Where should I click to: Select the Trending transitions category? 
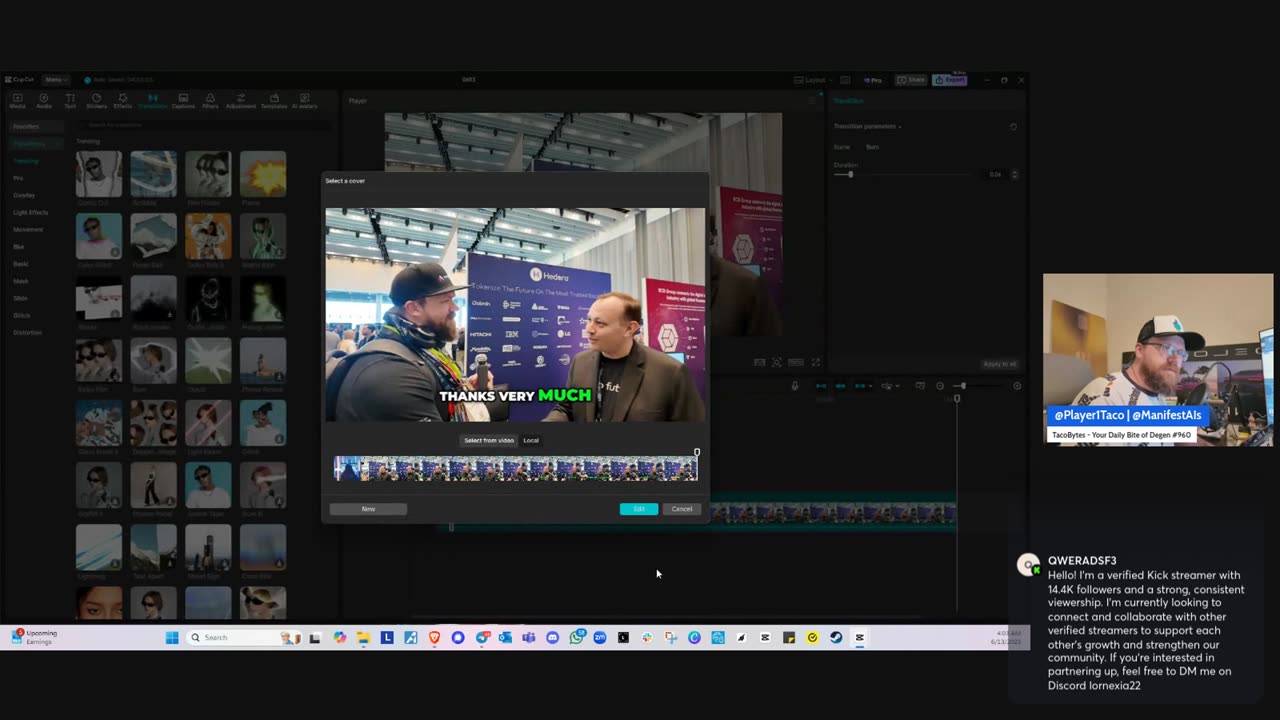pyautogui.click(x=26, y=161)
